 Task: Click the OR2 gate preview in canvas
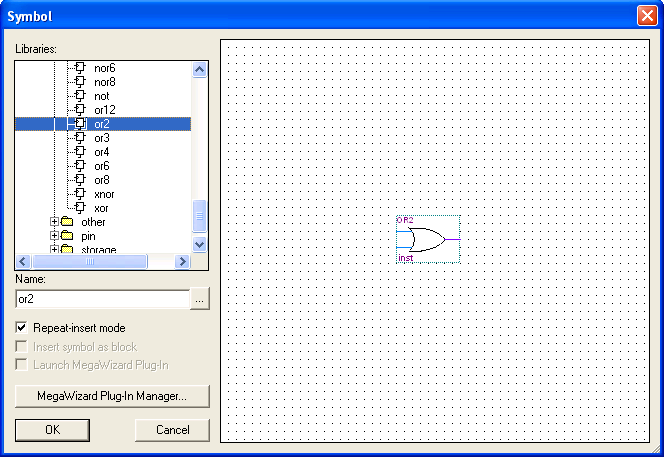pyautogui.click(x=428, y=240)
